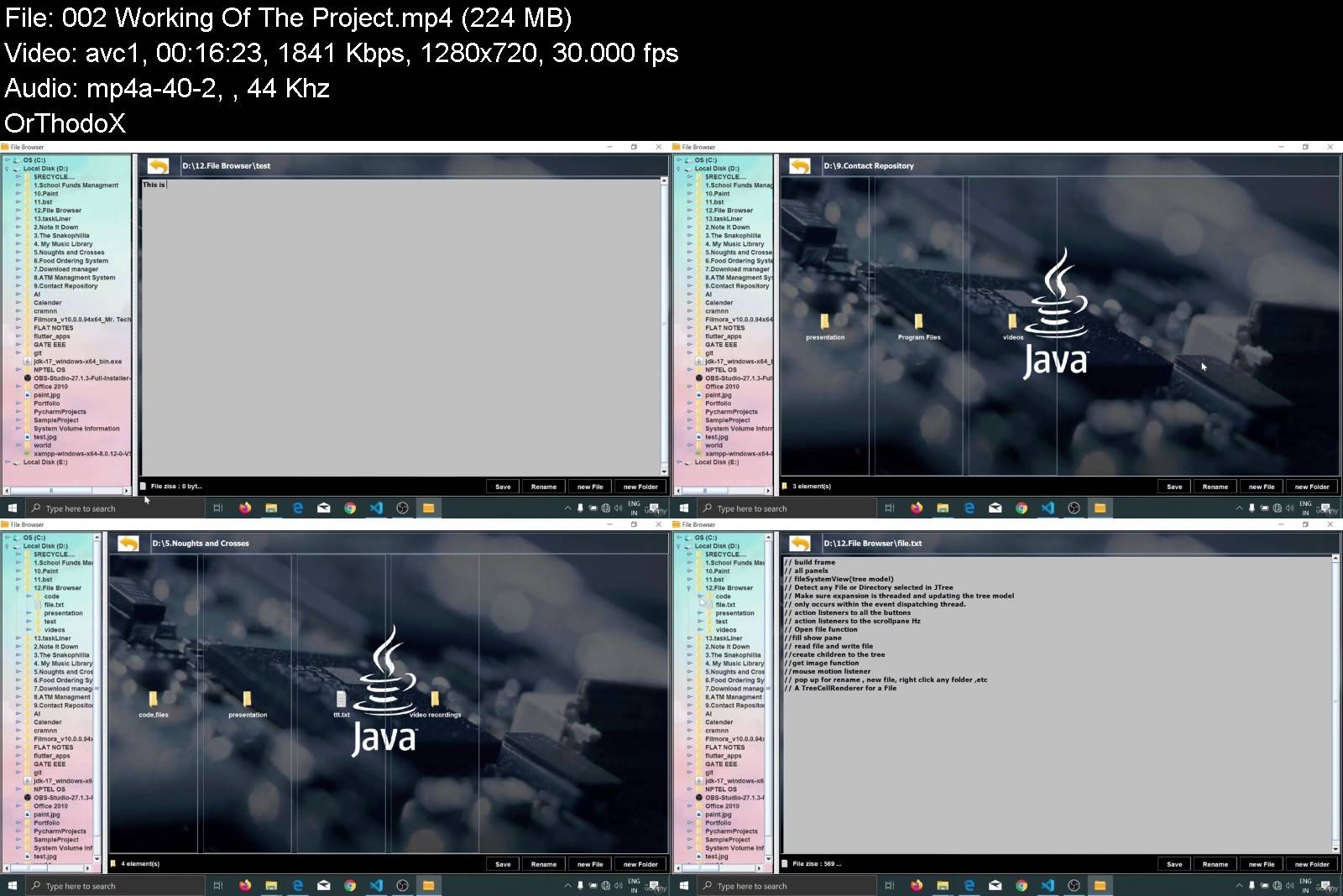The height and width of the screenshot is (896, 1343).
Task: Open File Explorer from taskbar under the file.txt window
Action: [x=943, y=885]
